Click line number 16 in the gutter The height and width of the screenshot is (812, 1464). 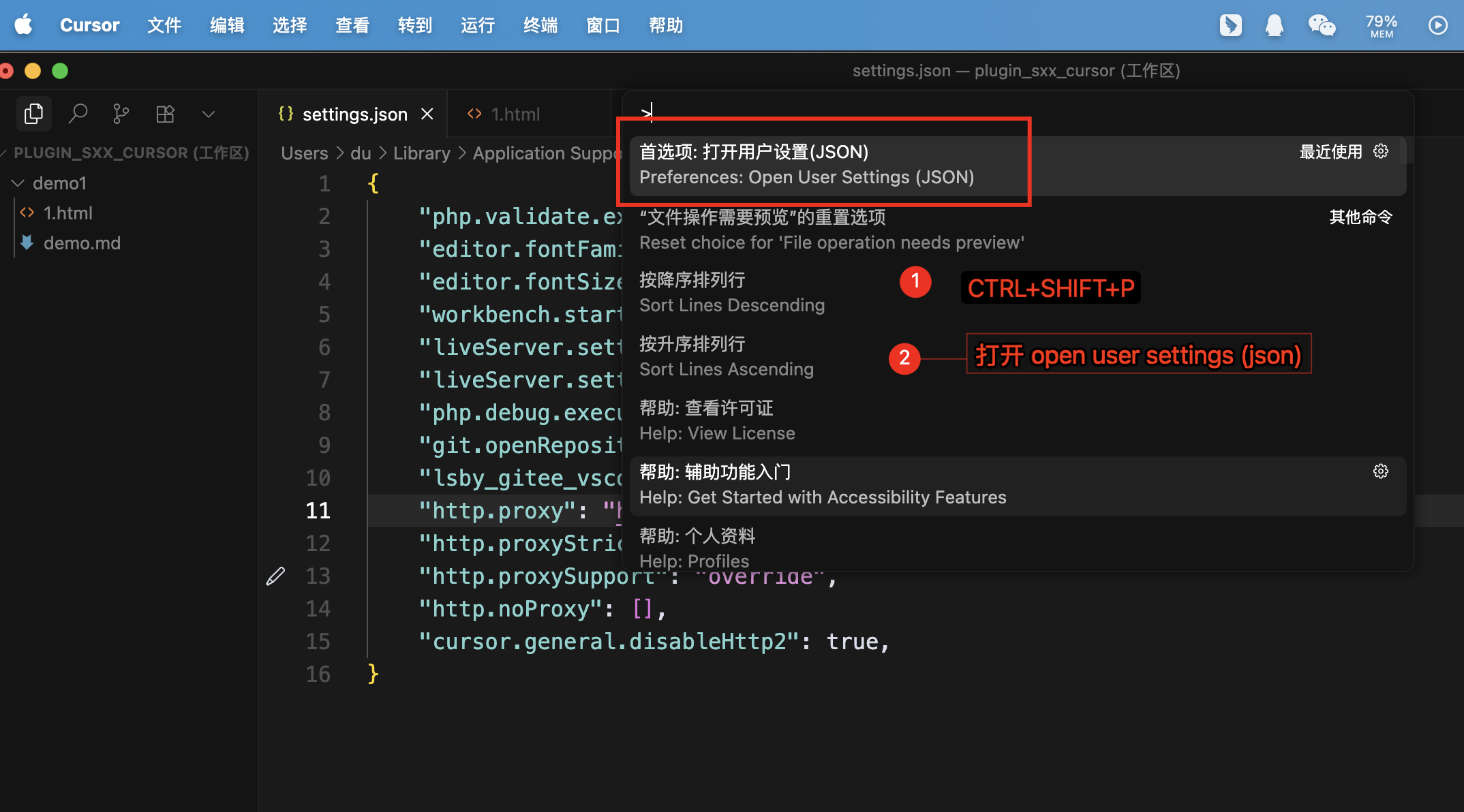pyautogui.click(x=318, y=674)
